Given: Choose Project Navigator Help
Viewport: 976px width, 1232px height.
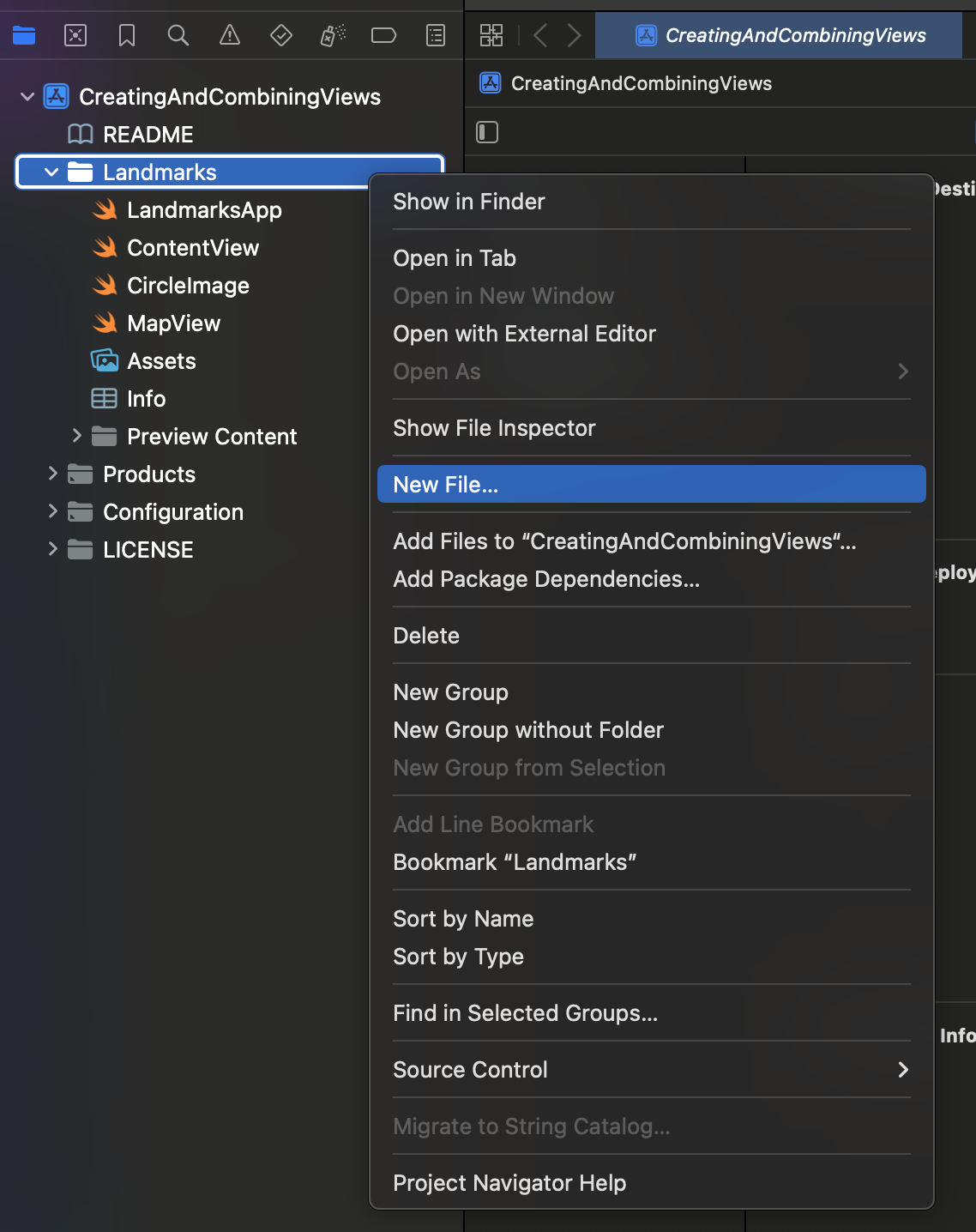Looking at the screenshot, I should click(651, 1182).
